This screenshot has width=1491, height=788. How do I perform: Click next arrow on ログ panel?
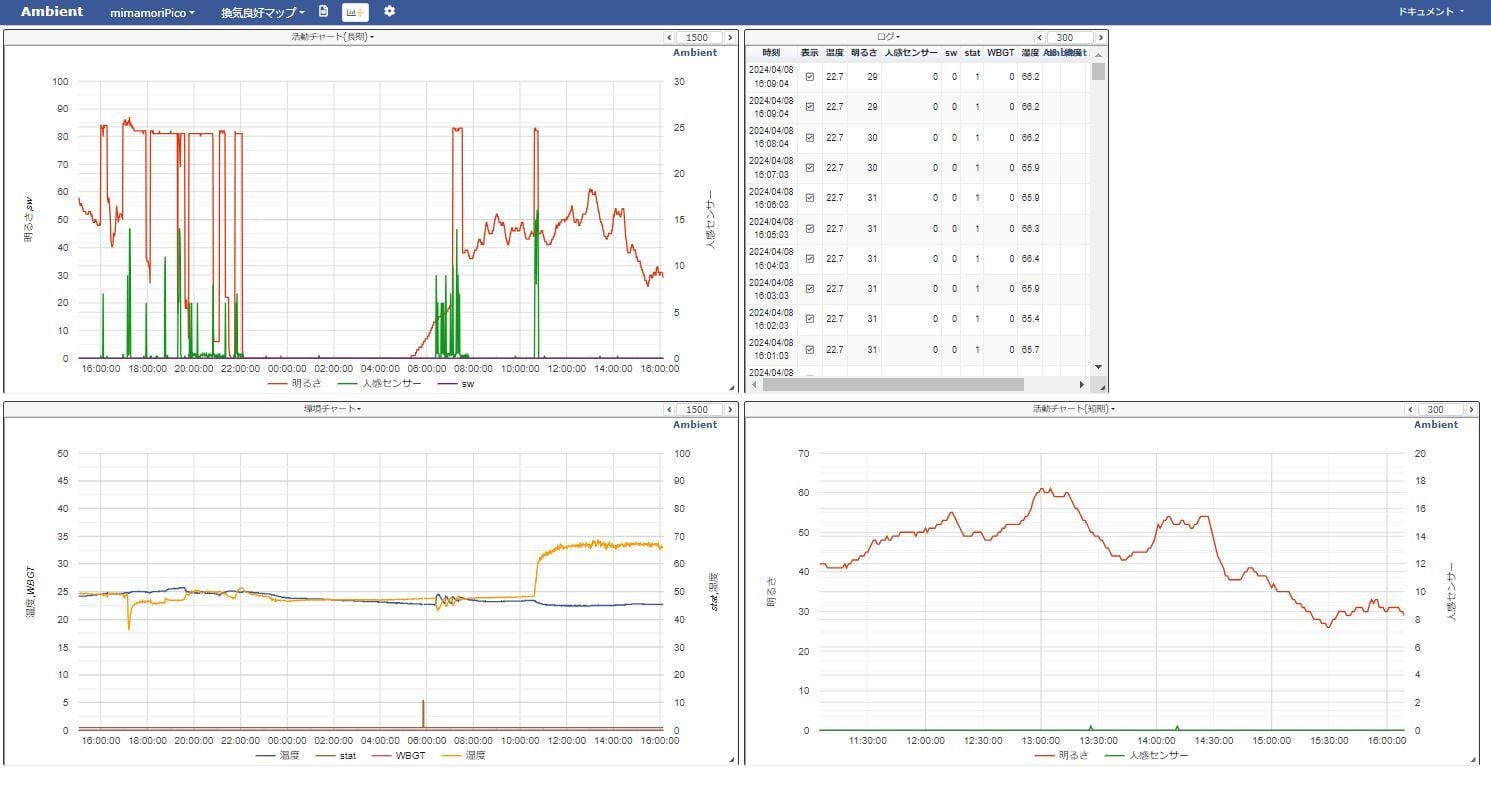(1100, 38)
